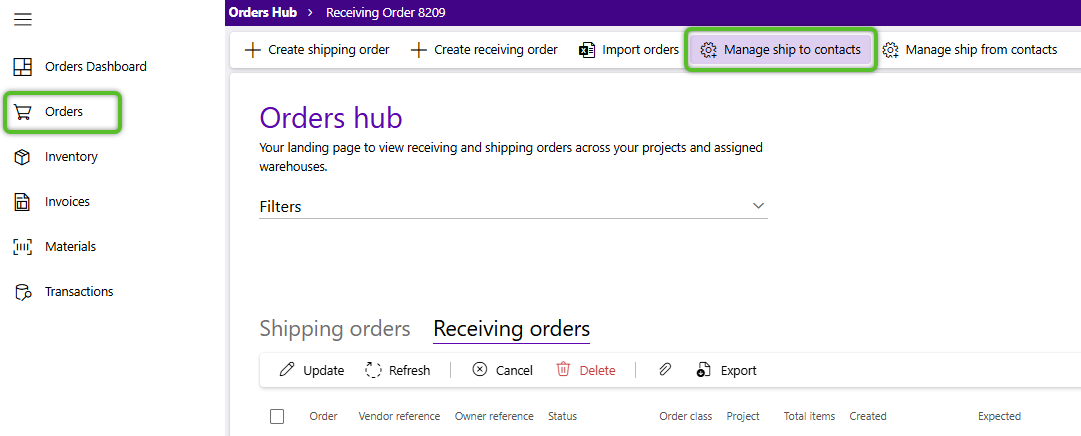
Task: Open the hamburger navigation menu
Action: pyautogui.click(x=23, y=20)
